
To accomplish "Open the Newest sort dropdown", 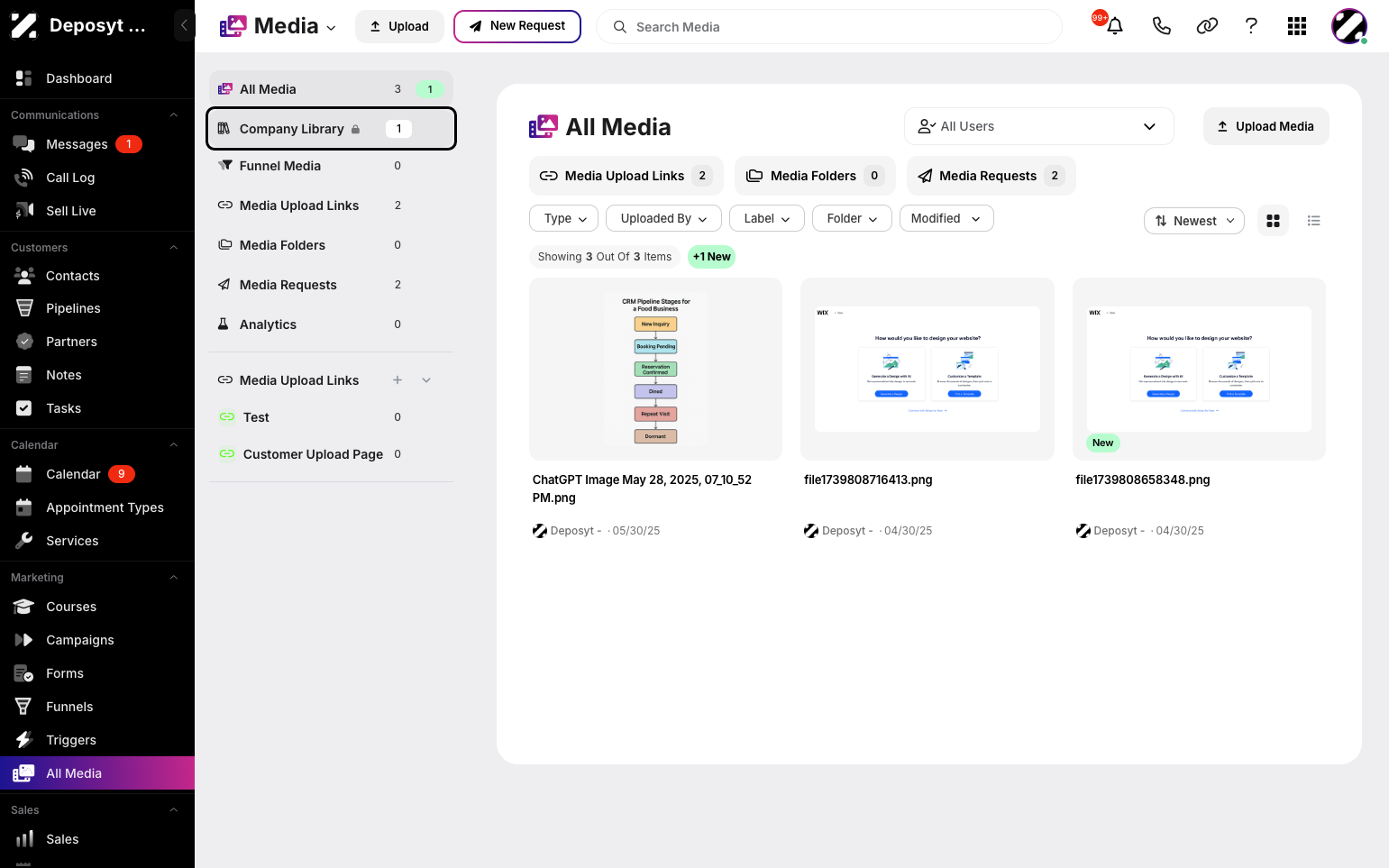I will pyautogui.click(x=1194, y=221).
